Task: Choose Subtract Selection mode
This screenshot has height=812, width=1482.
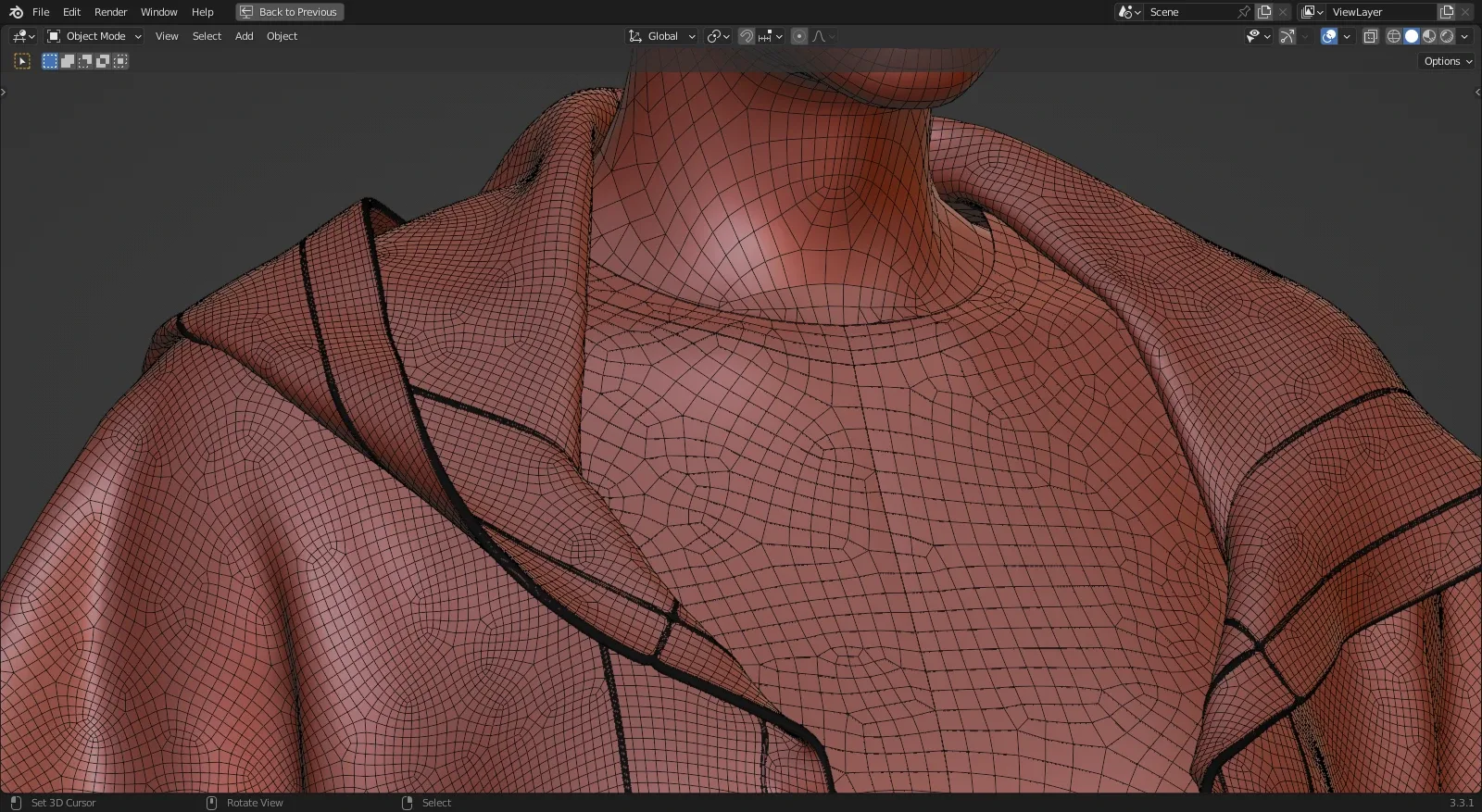Action: 85,61
